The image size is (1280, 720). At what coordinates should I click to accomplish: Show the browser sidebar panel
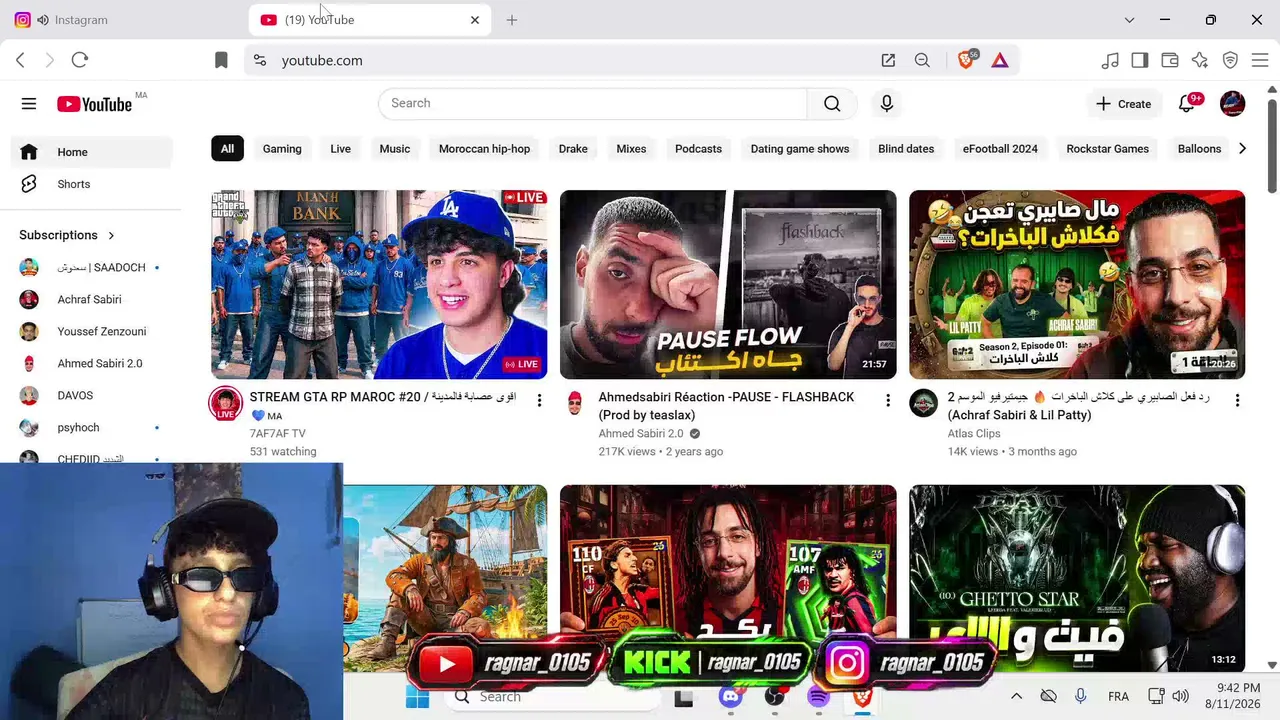[x=1140, y=60]
